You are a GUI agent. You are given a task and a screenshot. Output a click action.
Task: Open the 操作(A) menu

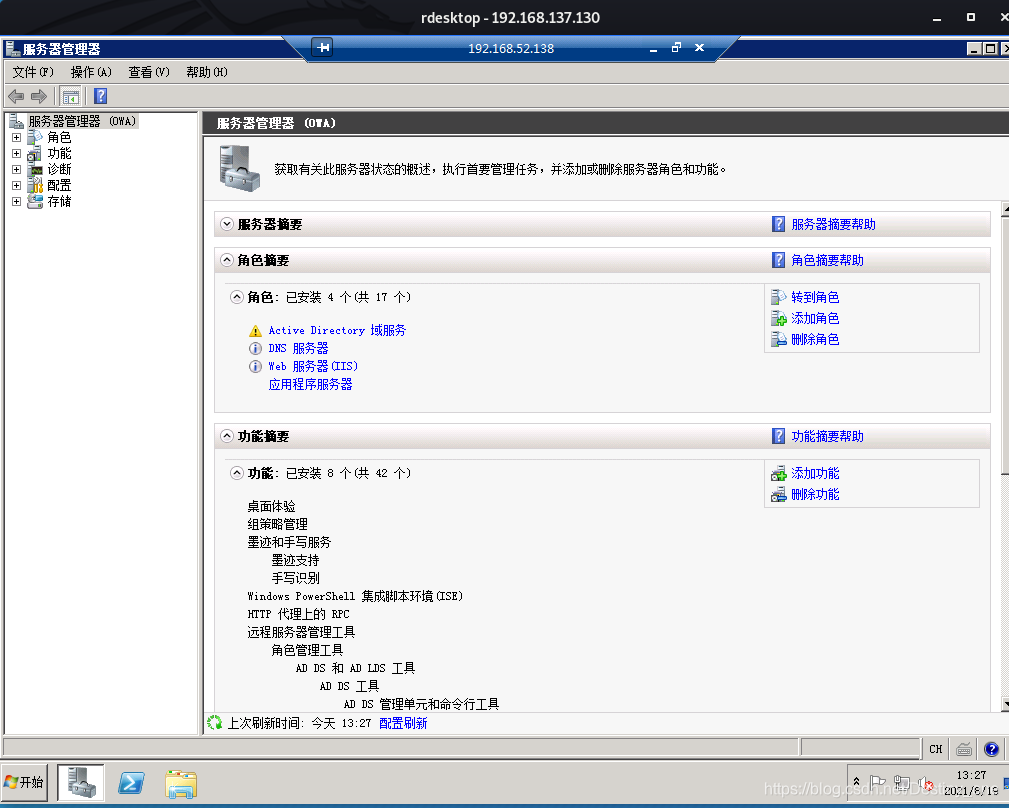pos(91,72)
